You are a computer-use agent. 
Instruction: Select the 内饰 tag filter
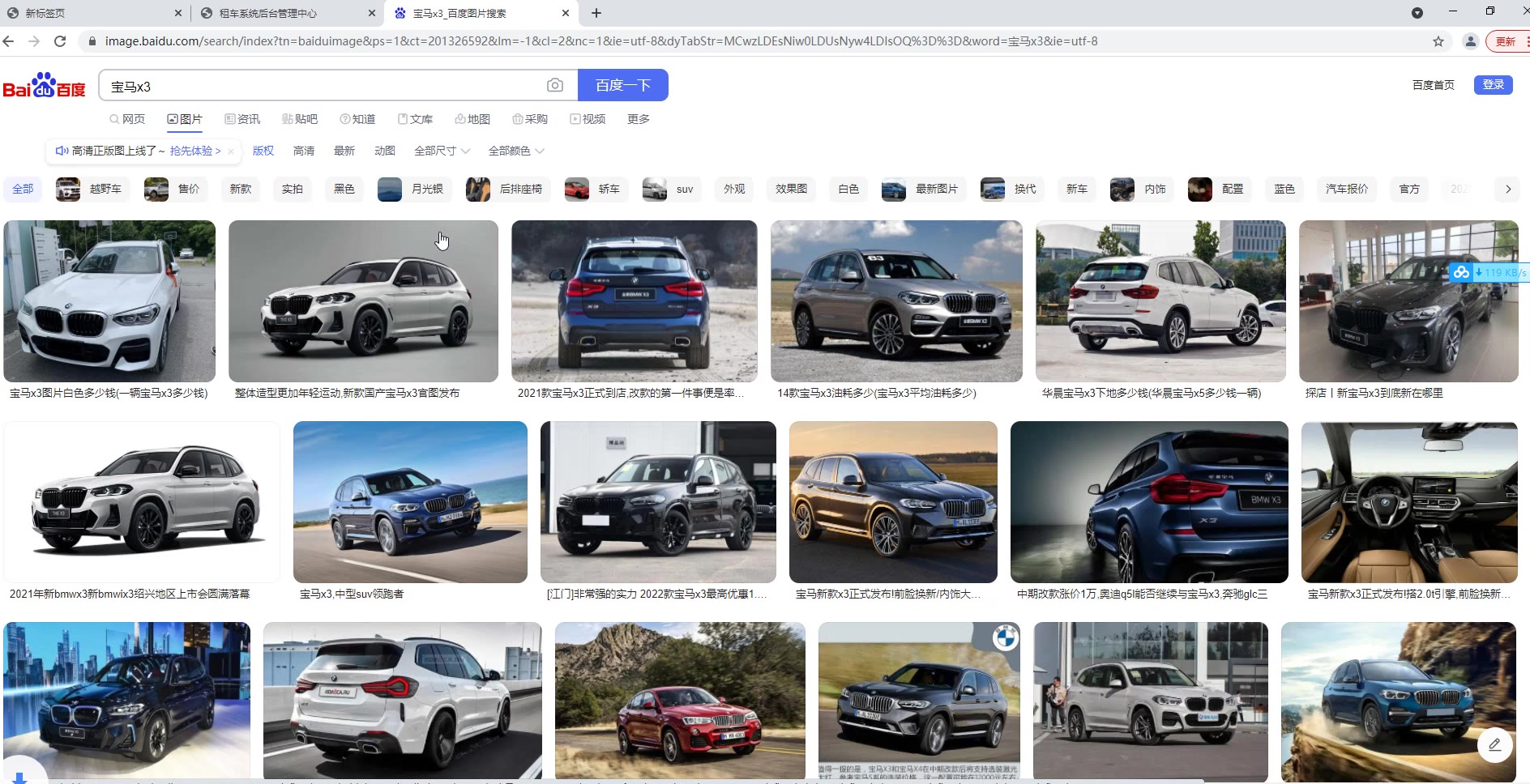pos(1142,189)
